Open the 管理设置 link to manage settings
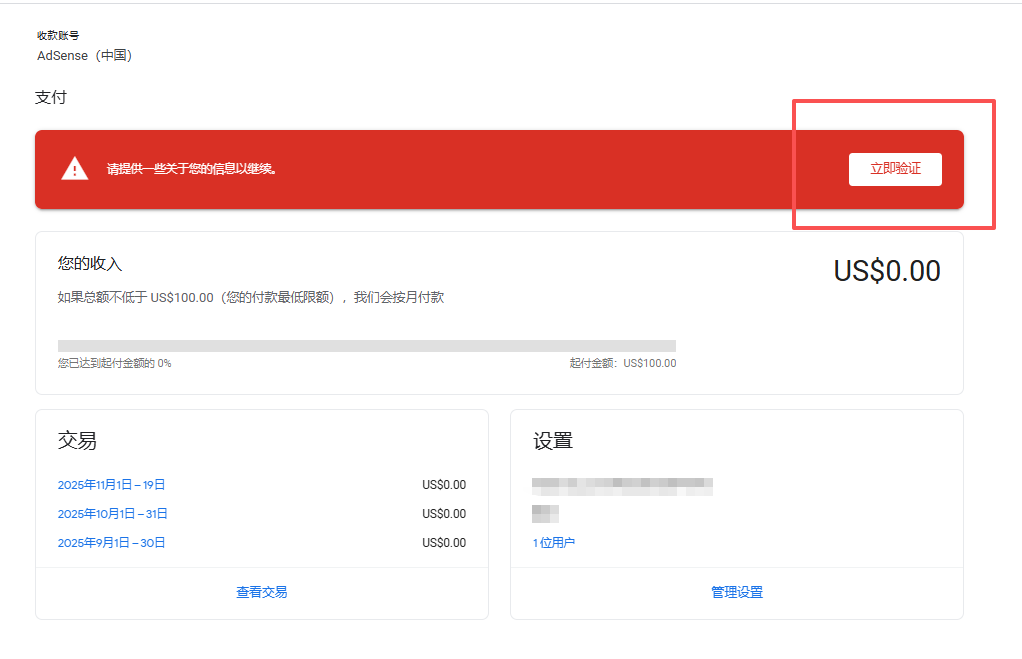Image resolution: width=1022 pixels, height=659 pixels. coord(736,591)
